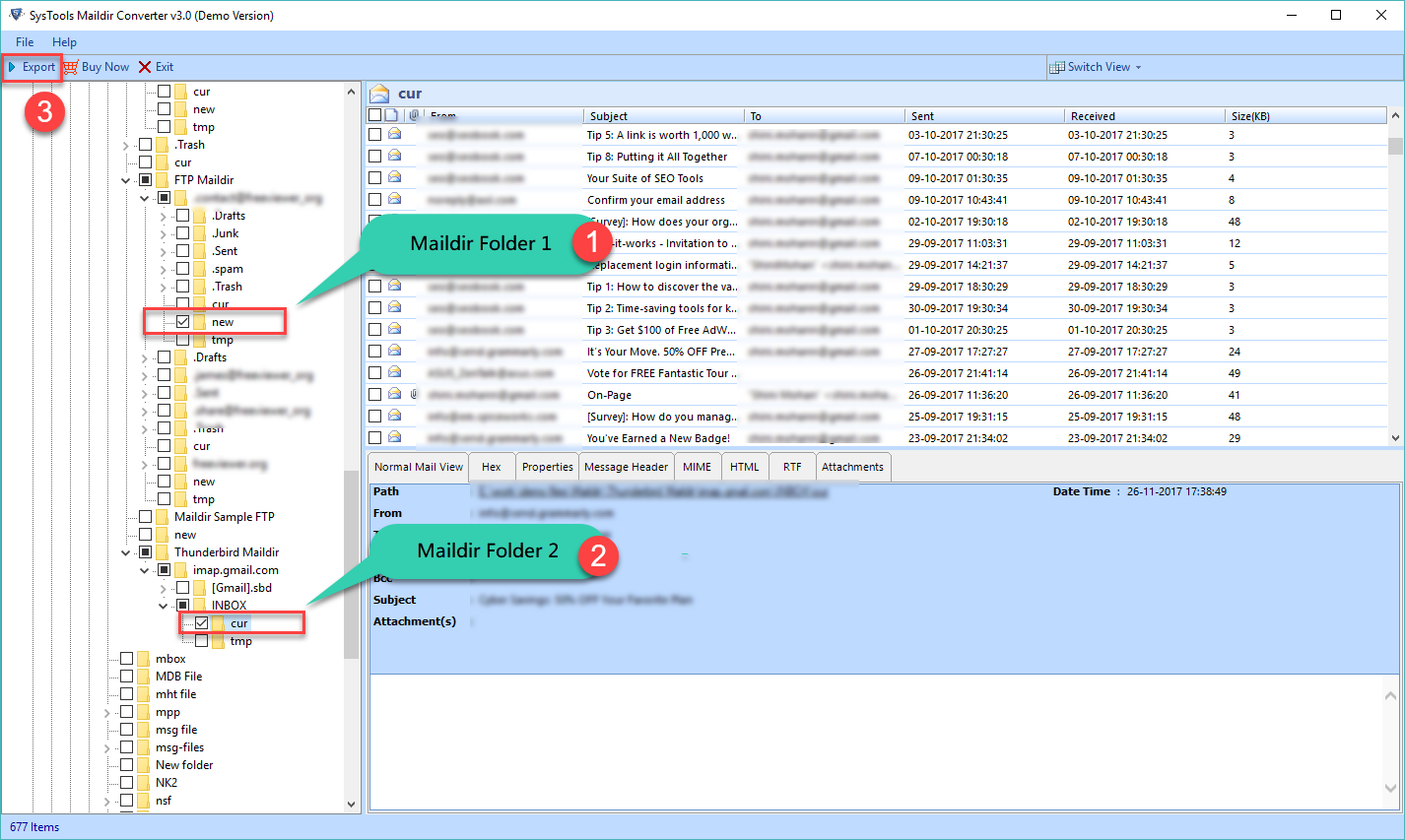The width and height of the screenshot is (1405, 840).
Task: Click the Buy Now cart icon
Action: click(71, 67)
